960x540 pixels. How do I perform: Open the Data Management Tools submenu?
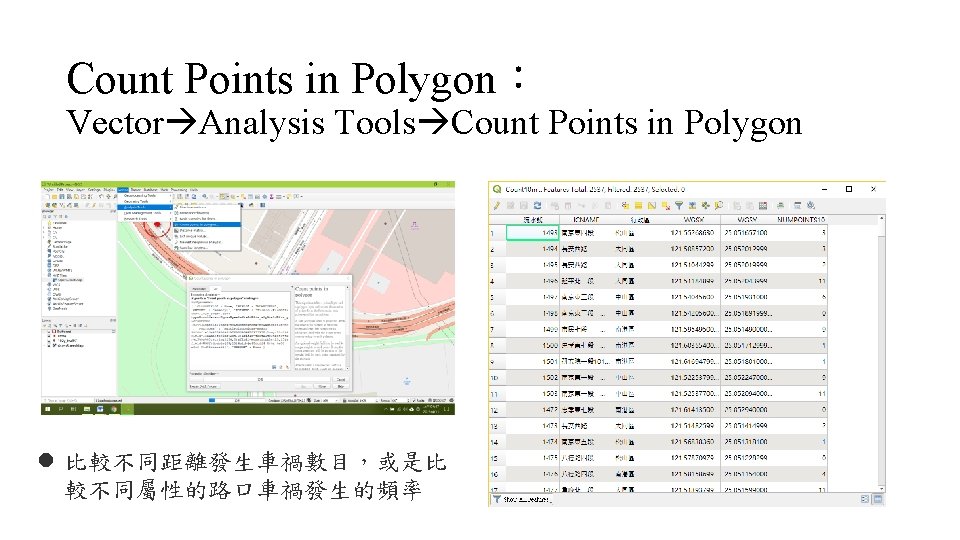[144, 213]
